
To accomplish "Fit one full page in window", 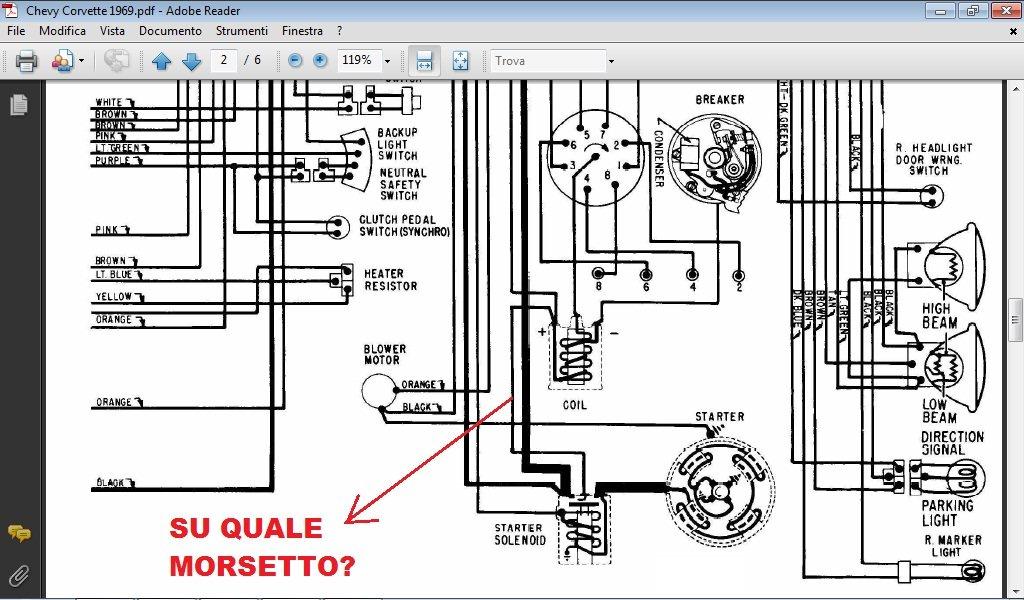I will pos(460,61).
